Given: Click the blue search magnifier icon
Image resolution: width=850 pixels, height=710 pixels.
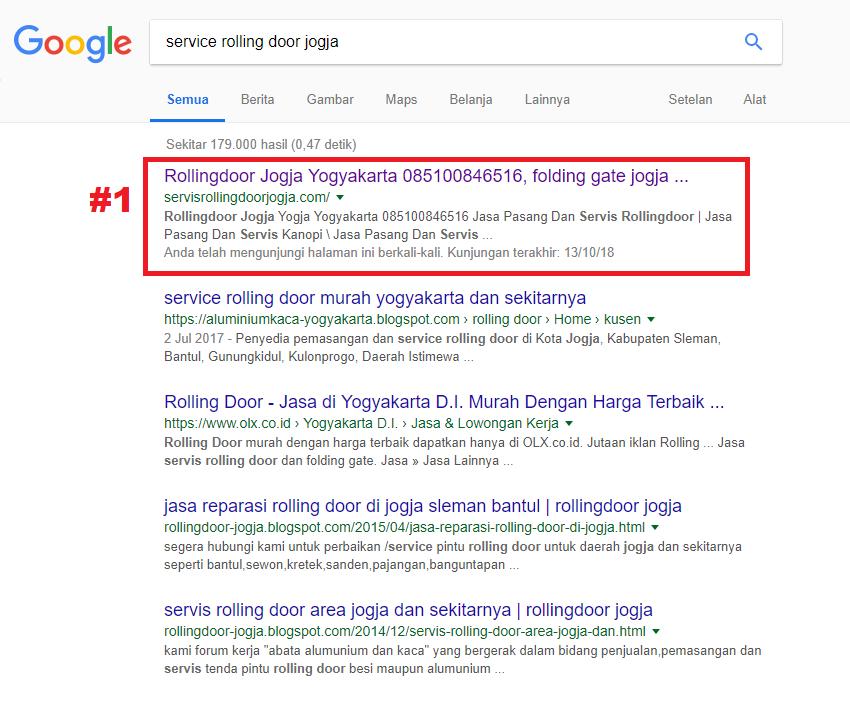Looking at the screenshot, I should point(753,42).
